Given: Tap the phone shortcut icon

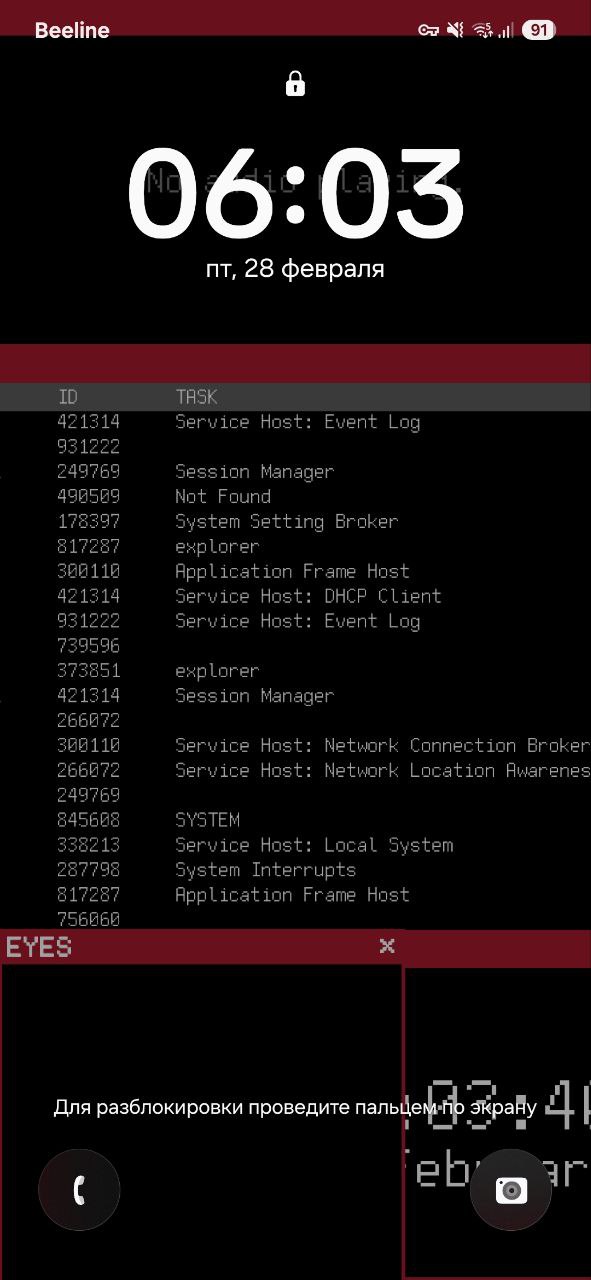Looking at the screenshot, I should coord(79,1189).
